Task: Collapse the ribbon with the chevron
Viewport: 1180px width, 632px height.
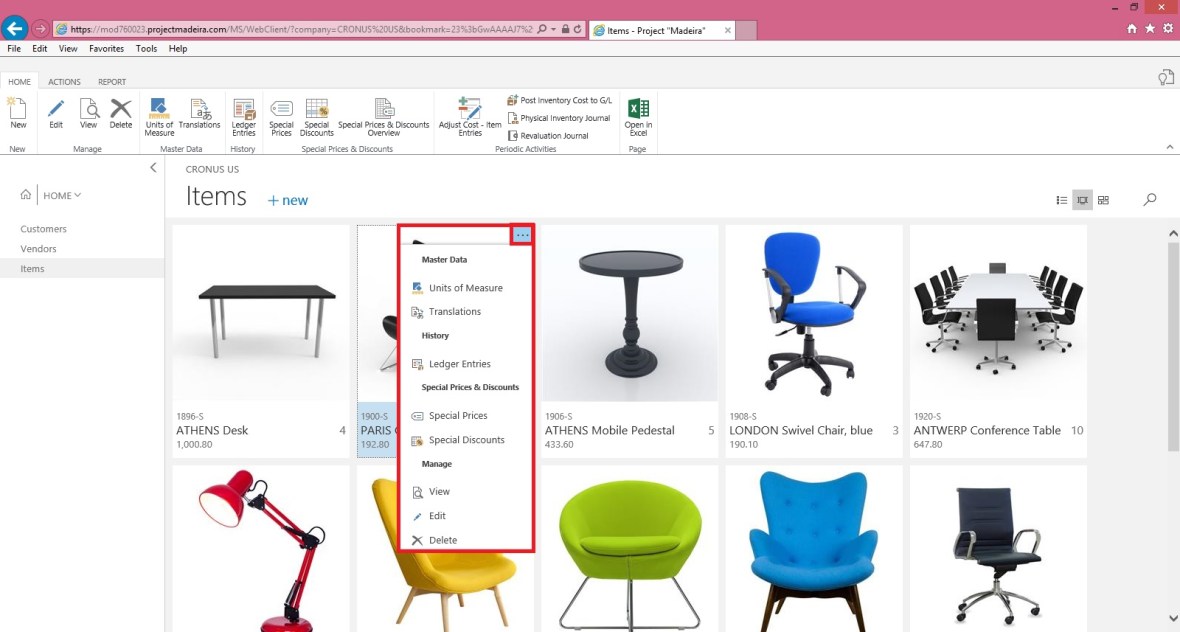Action: (1170, 147)
